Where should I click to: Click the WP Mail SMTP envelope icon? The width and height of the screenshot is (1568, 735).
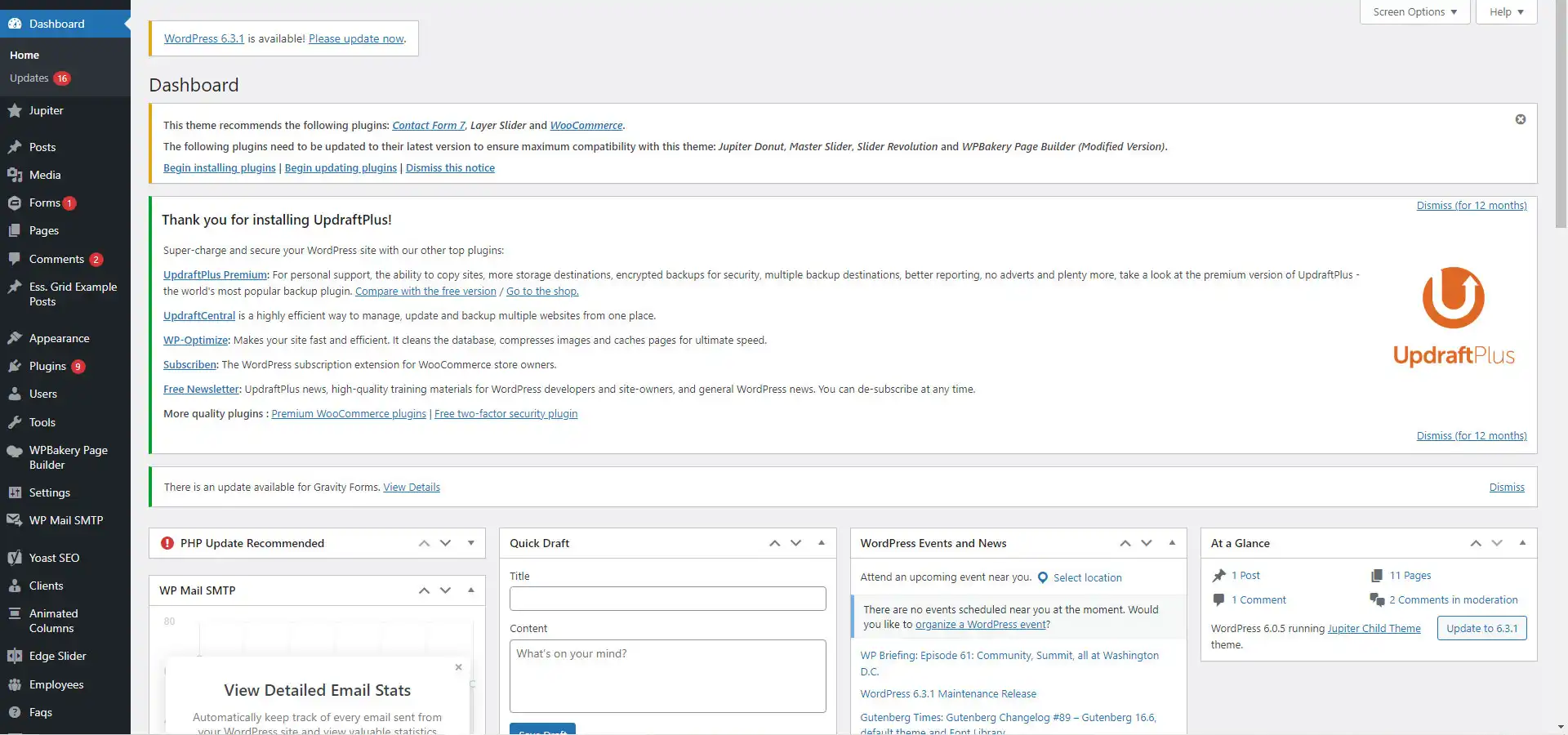(15, 520)
